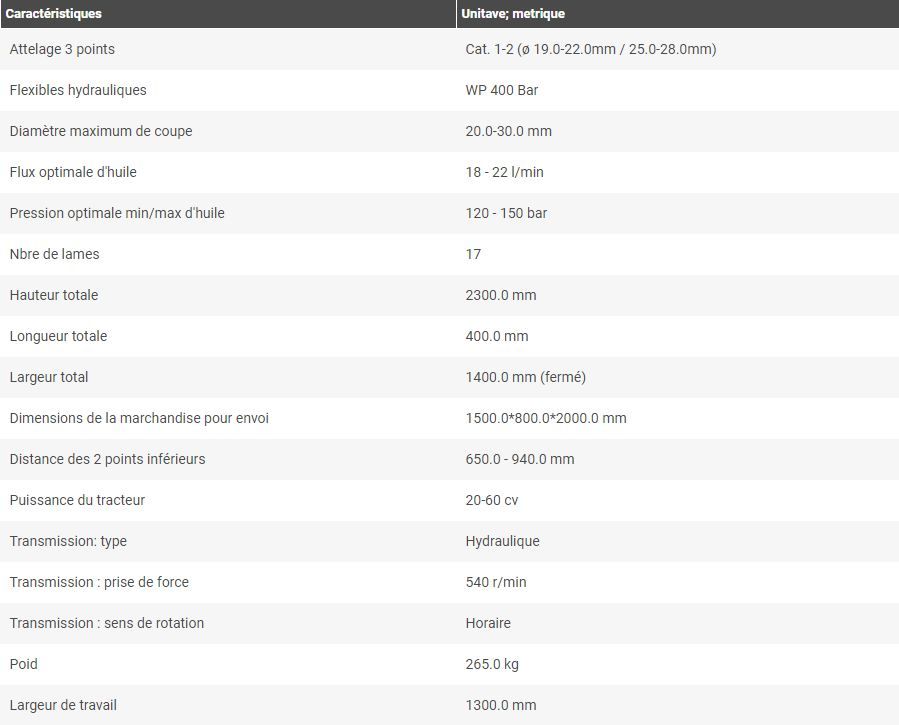Click the 'WP 400 Bar' value
Viewport: 899px width, 725px height.
502,90
